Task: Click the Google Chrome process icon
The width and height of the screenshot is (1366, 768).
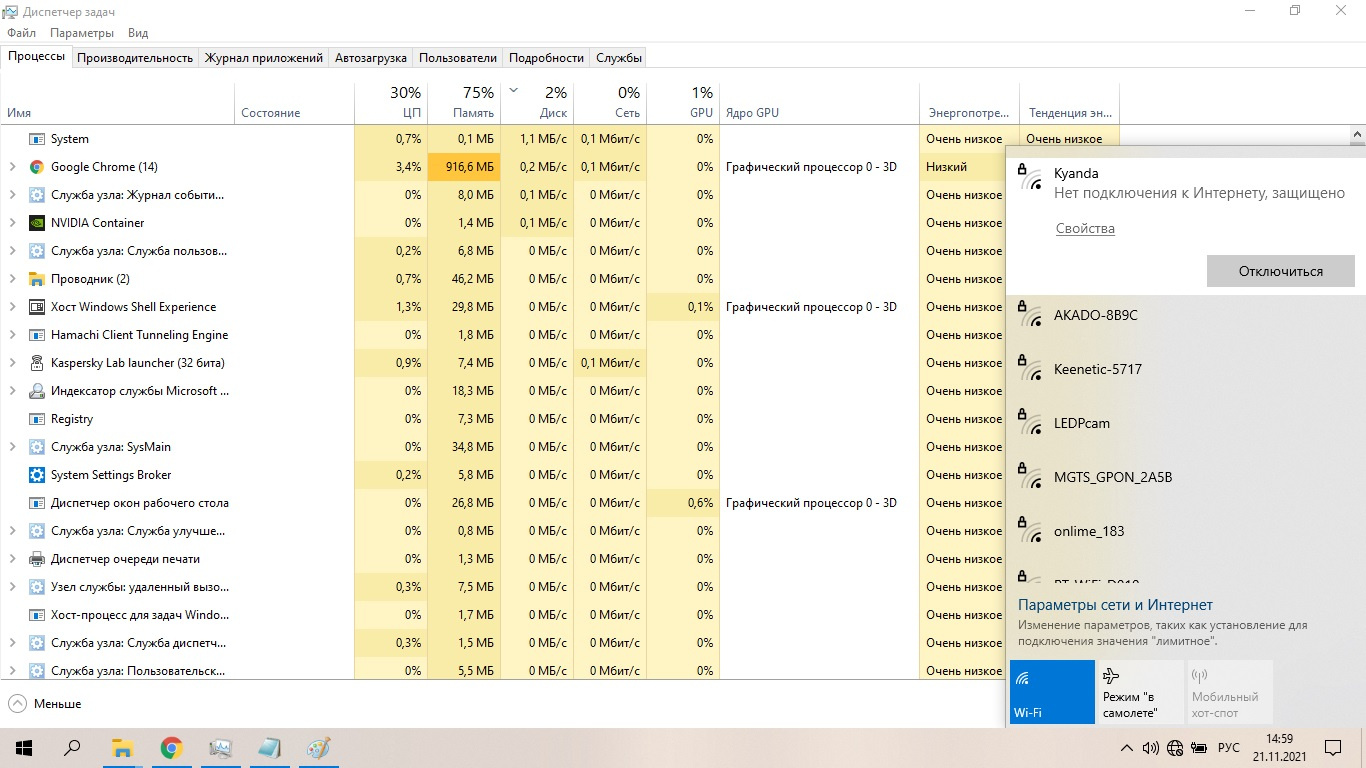Action: (37, 167)
